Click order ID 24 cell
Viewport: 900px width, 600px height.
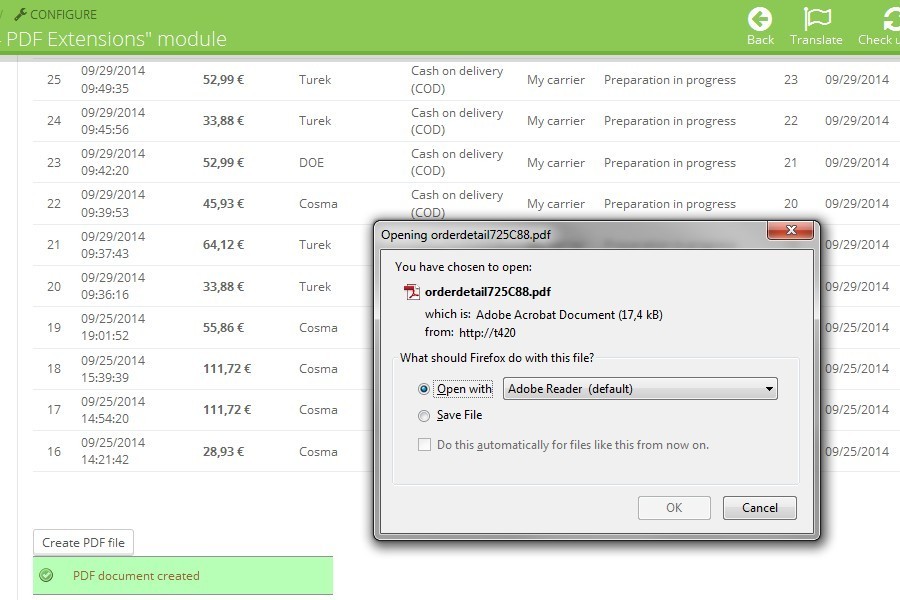54,121
